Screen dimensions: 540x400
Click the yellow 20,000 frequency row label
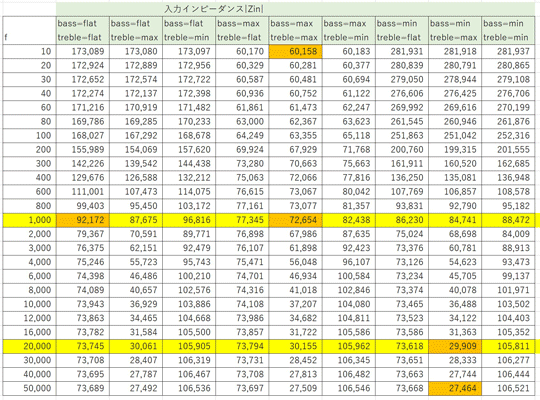click(x=30, y=346)
